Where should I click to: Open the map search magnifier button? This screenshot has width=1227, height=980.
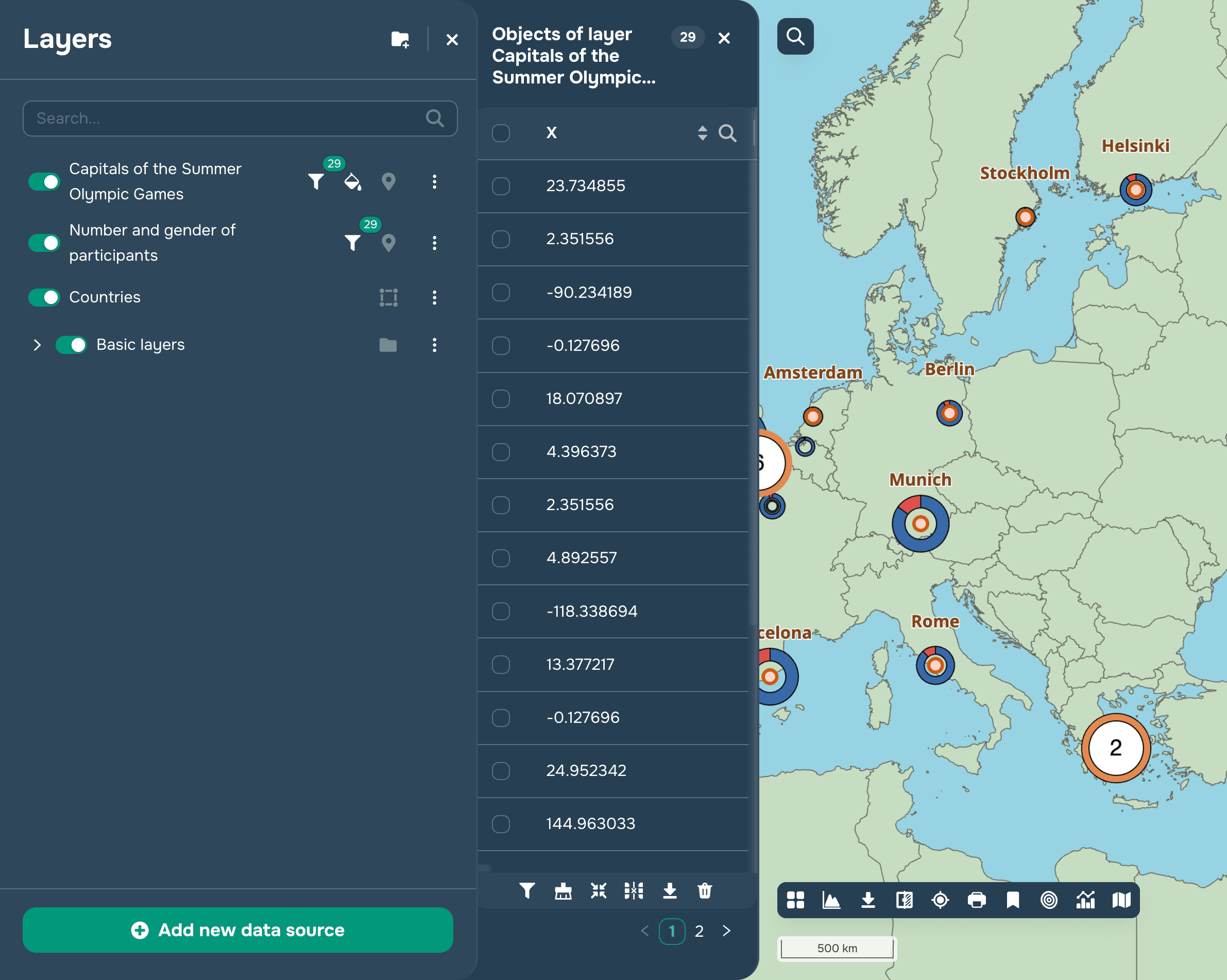pyautogui.click(x=795, y=37)
